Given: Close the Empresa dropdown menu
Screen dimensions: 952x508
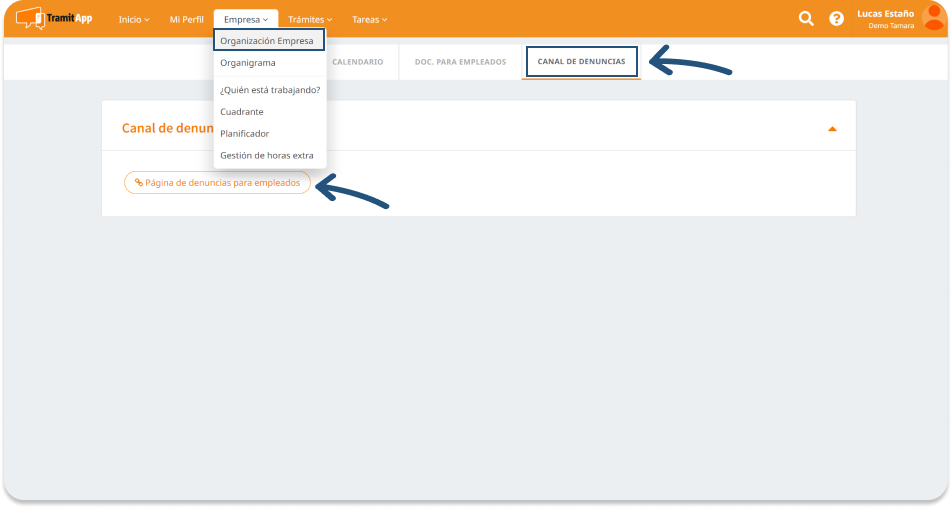Looking at the screenshot, I should coord(245,20).
